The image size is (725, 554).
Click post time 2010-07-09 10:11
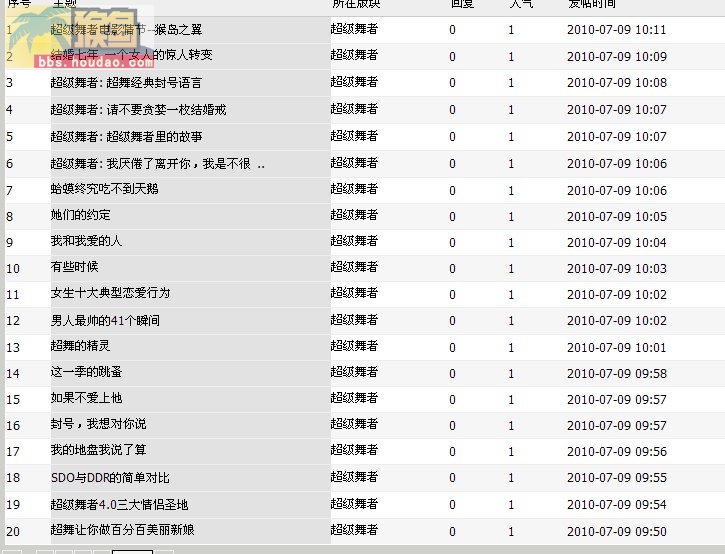point(617,30)
